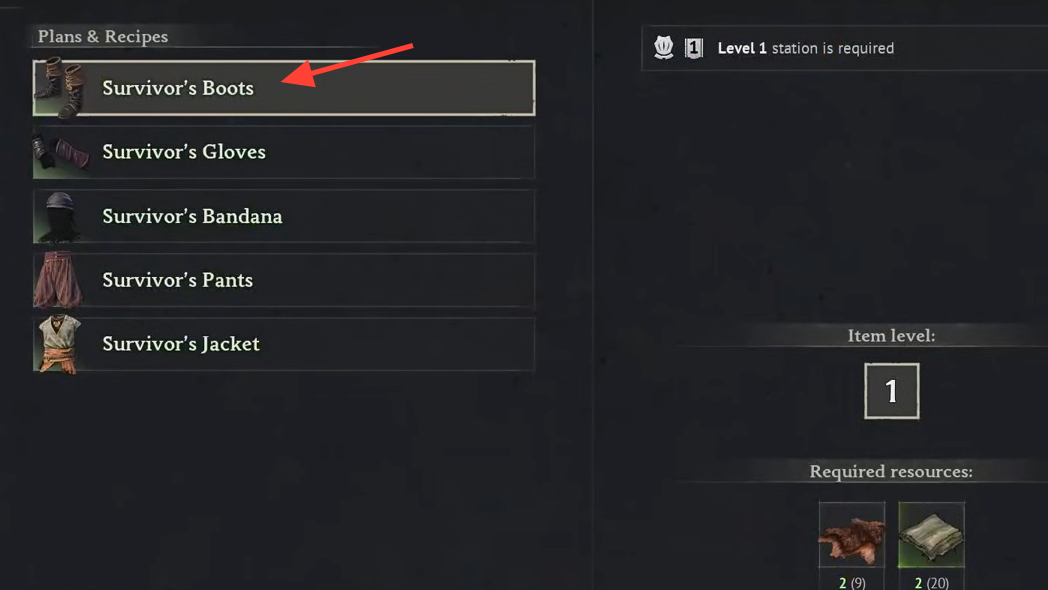Click the Survivor's Bandana head icon
Viewport: 1048px width, 590px height.
click(x=59, y=216)
